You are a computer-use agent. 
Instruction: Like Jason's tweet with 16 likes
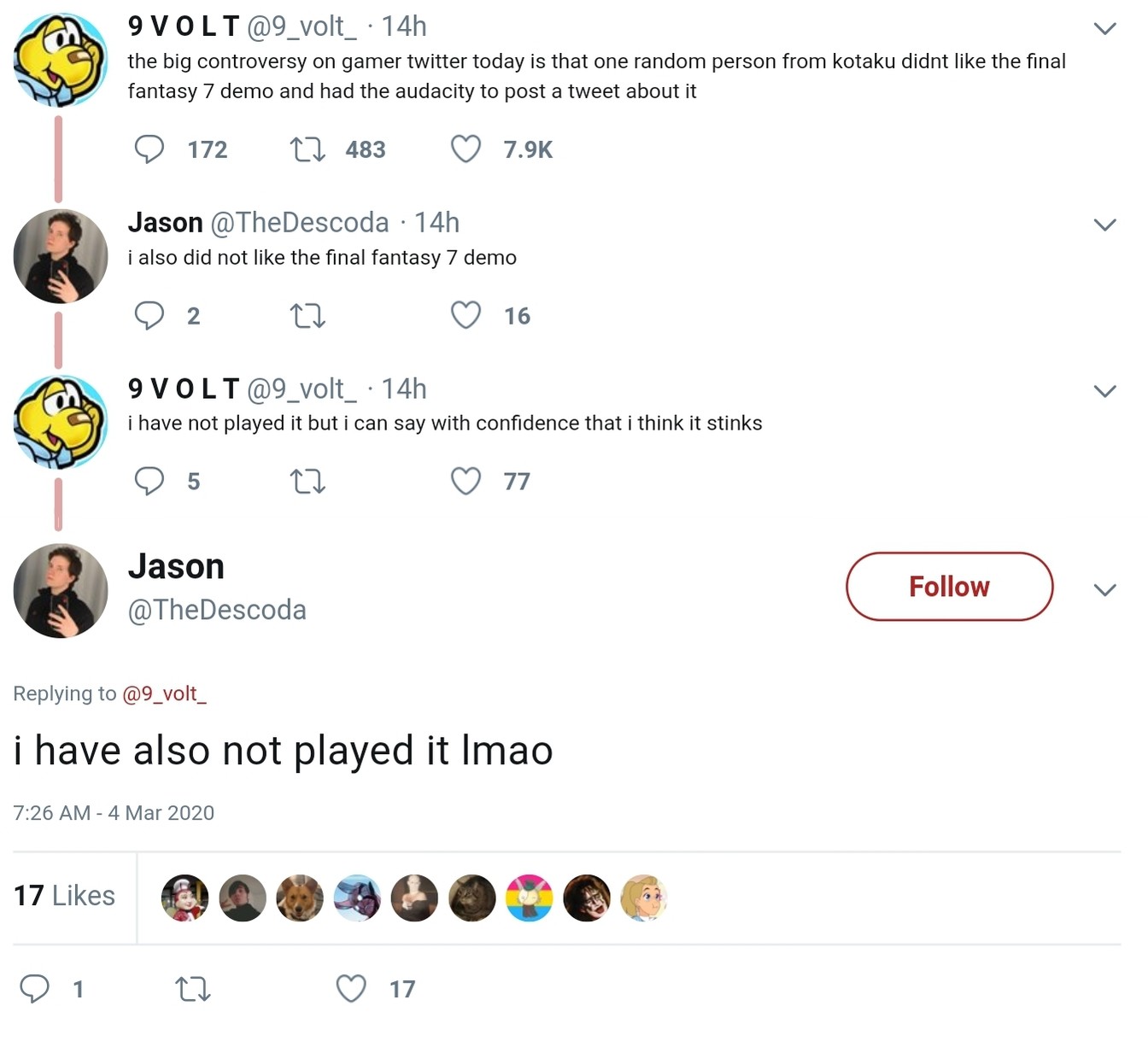coord(466,315)
